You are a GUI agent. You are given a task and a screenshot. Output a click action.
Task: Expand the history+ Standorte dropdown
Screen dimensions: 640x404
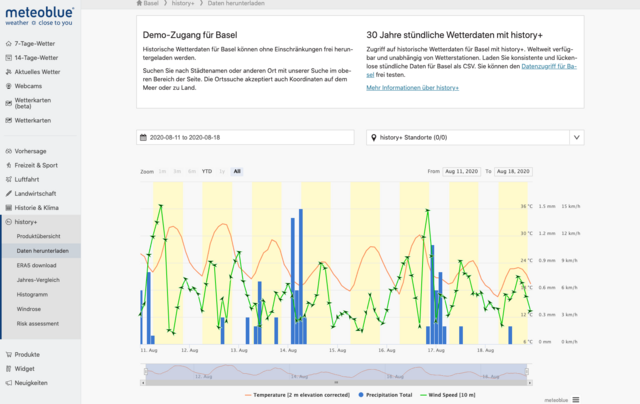click(576, 138)
